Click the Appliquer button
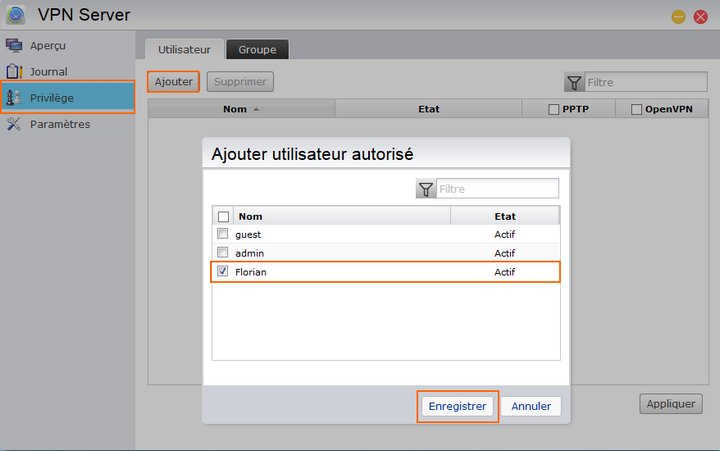Screen dimensions: 720x451 tap(671, 404)
